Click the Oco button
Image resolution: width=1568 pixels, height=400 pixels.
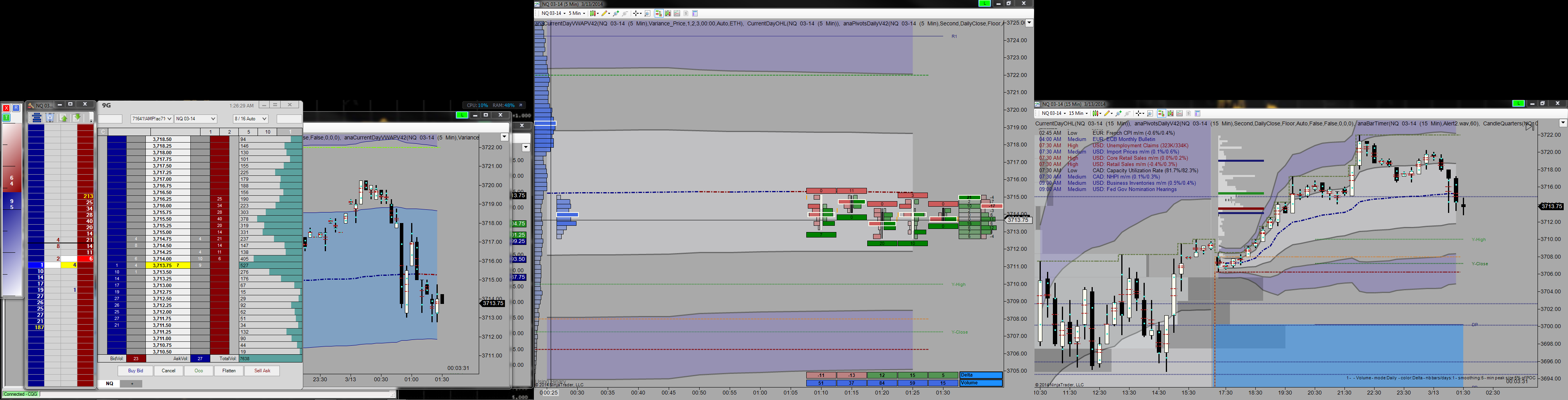coord(199,371)
